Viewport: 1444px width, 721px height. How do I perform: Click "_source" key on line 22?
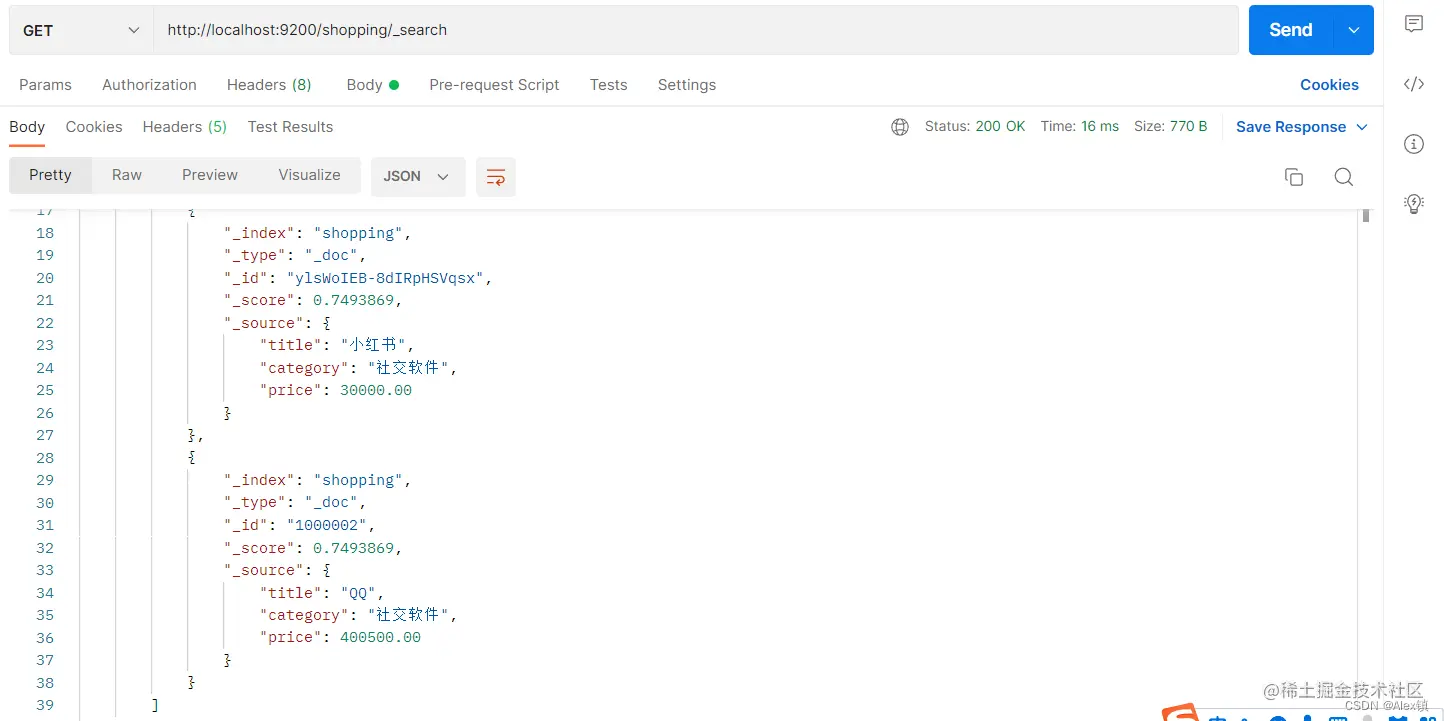[x=264, y=323]
